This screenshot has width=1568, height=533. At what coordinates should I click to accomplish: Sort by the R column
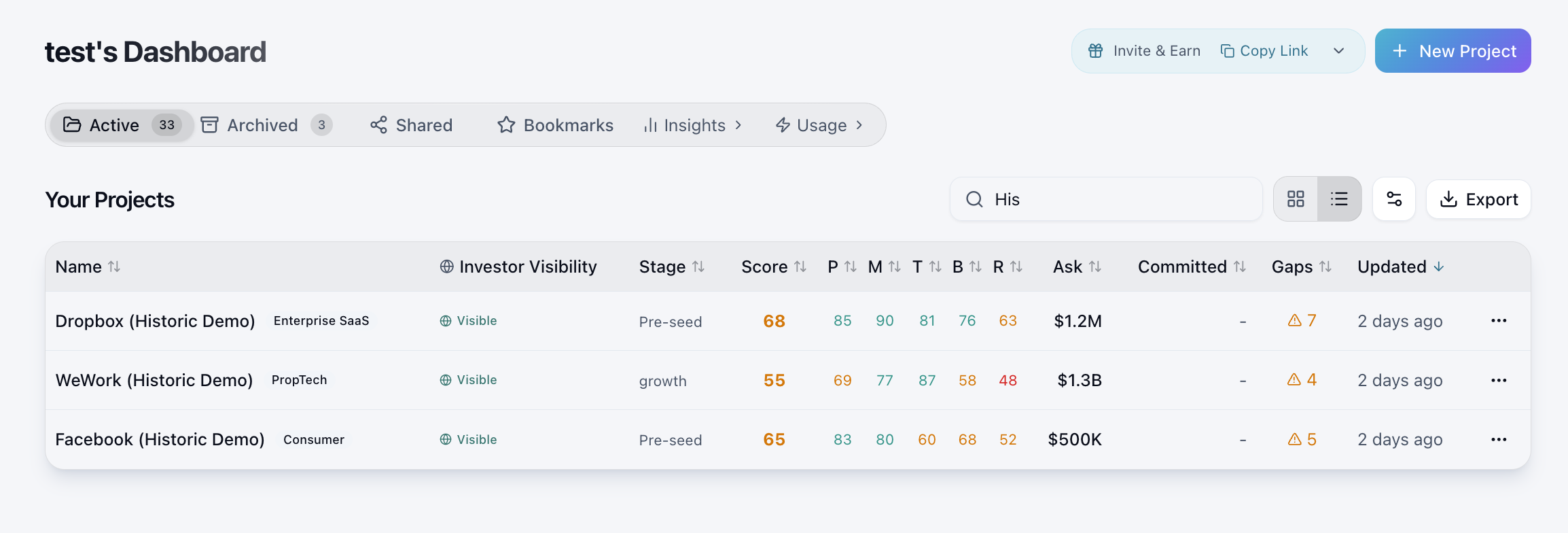click(x=1008, y=267)
